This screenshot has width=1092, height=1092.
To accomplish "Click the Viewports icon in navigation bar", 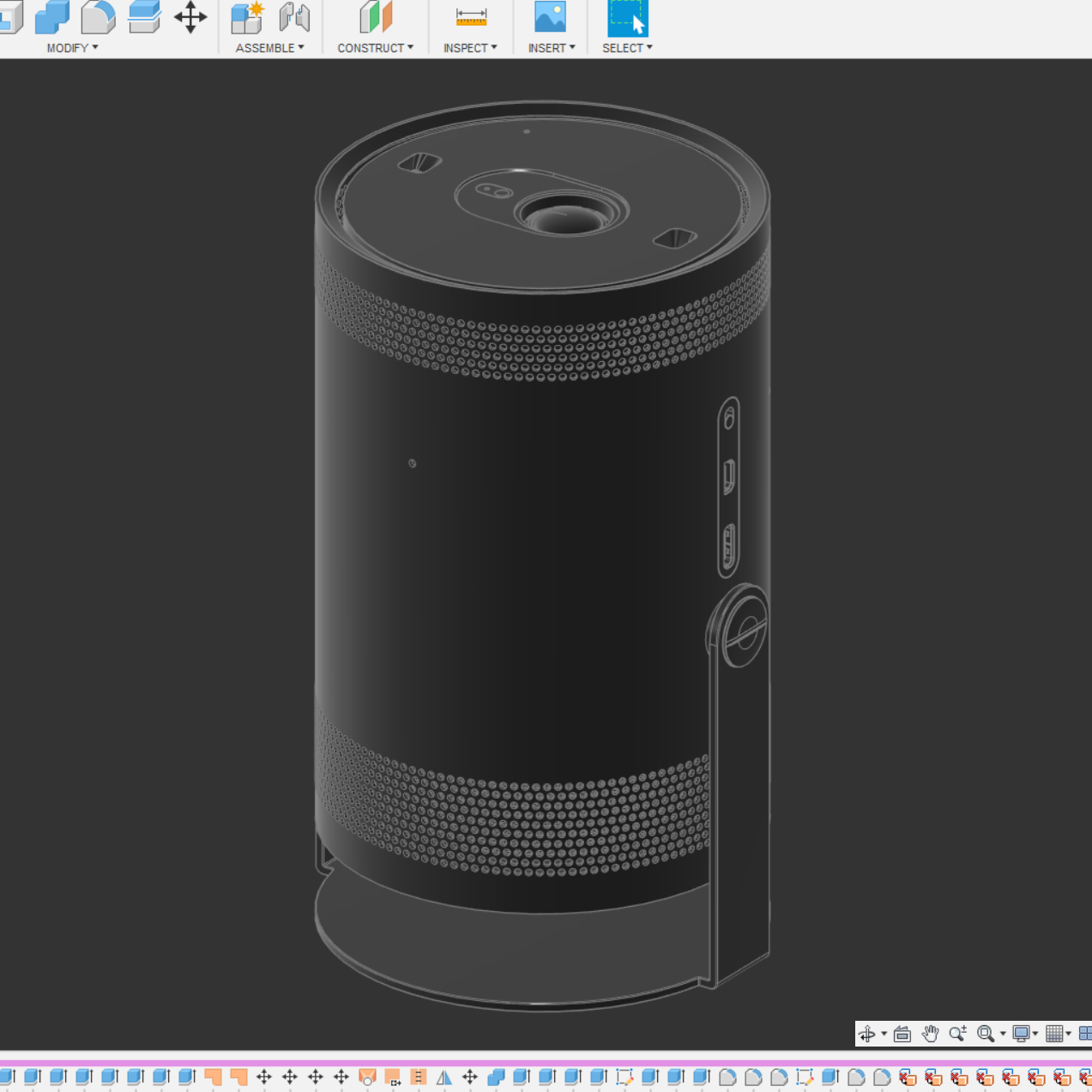I will point(1085,1034).
